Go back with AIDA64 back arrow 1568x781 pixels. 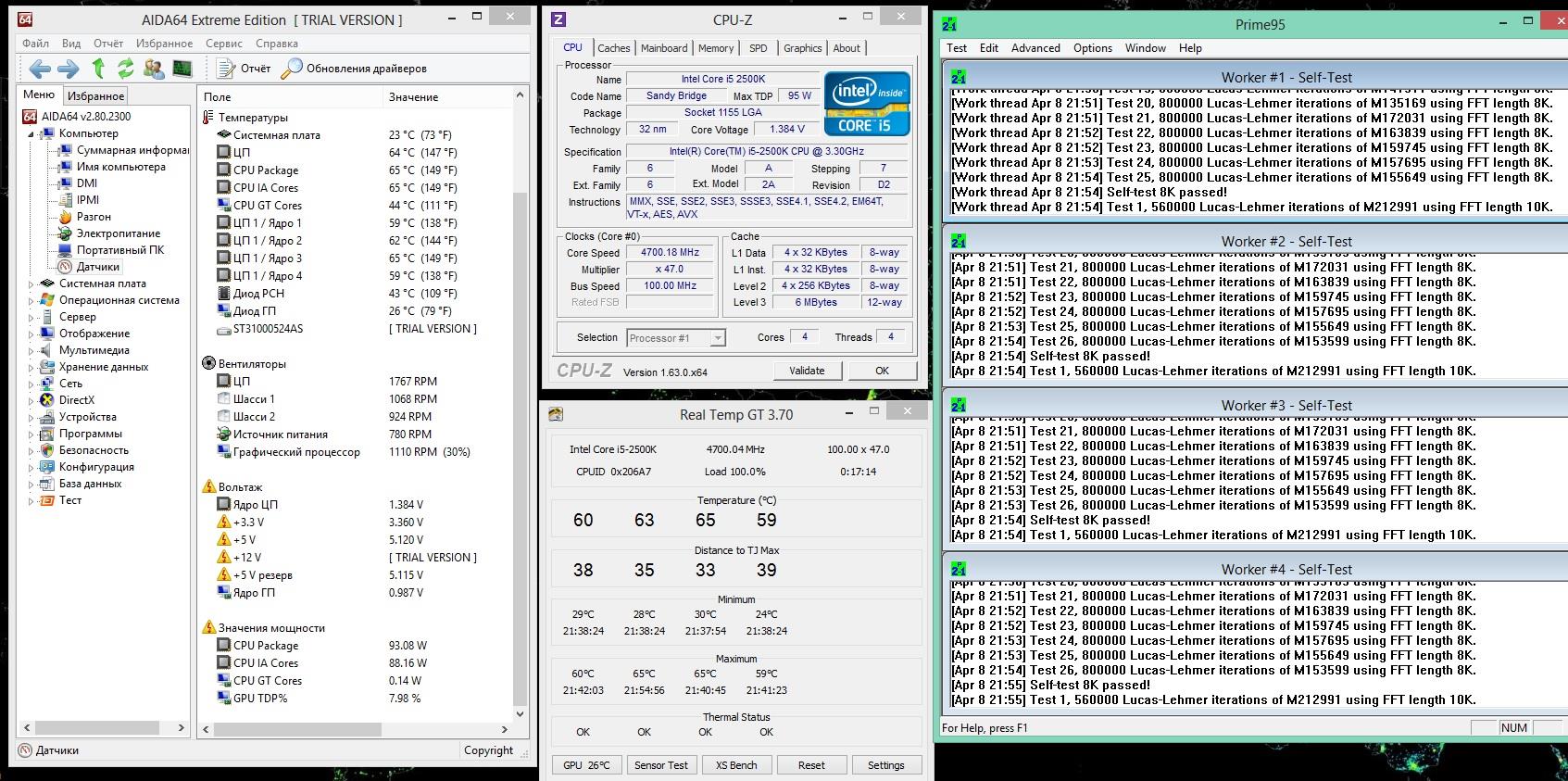point(40,69)
